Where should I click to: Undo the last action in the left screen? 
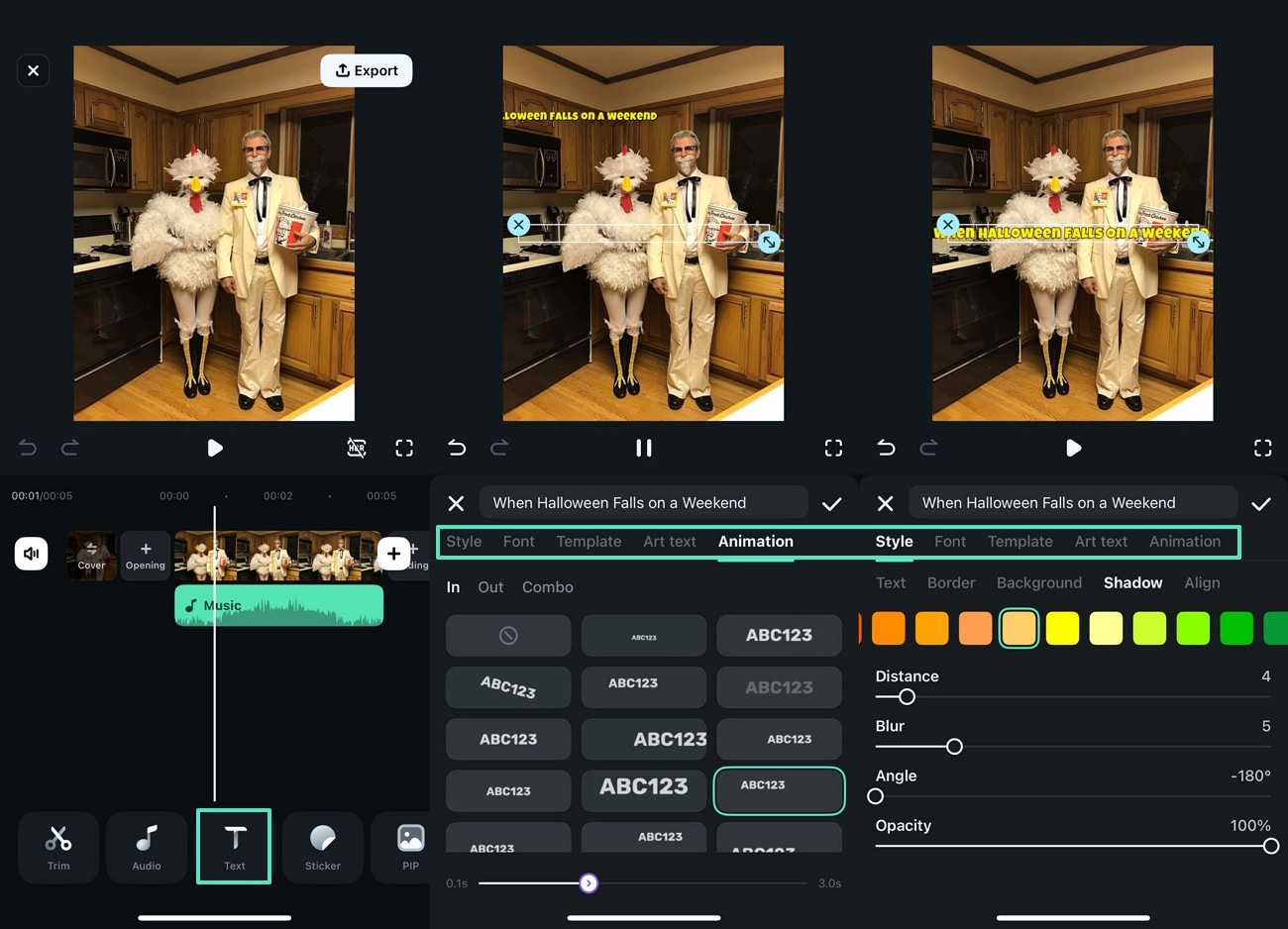point(28,448)
